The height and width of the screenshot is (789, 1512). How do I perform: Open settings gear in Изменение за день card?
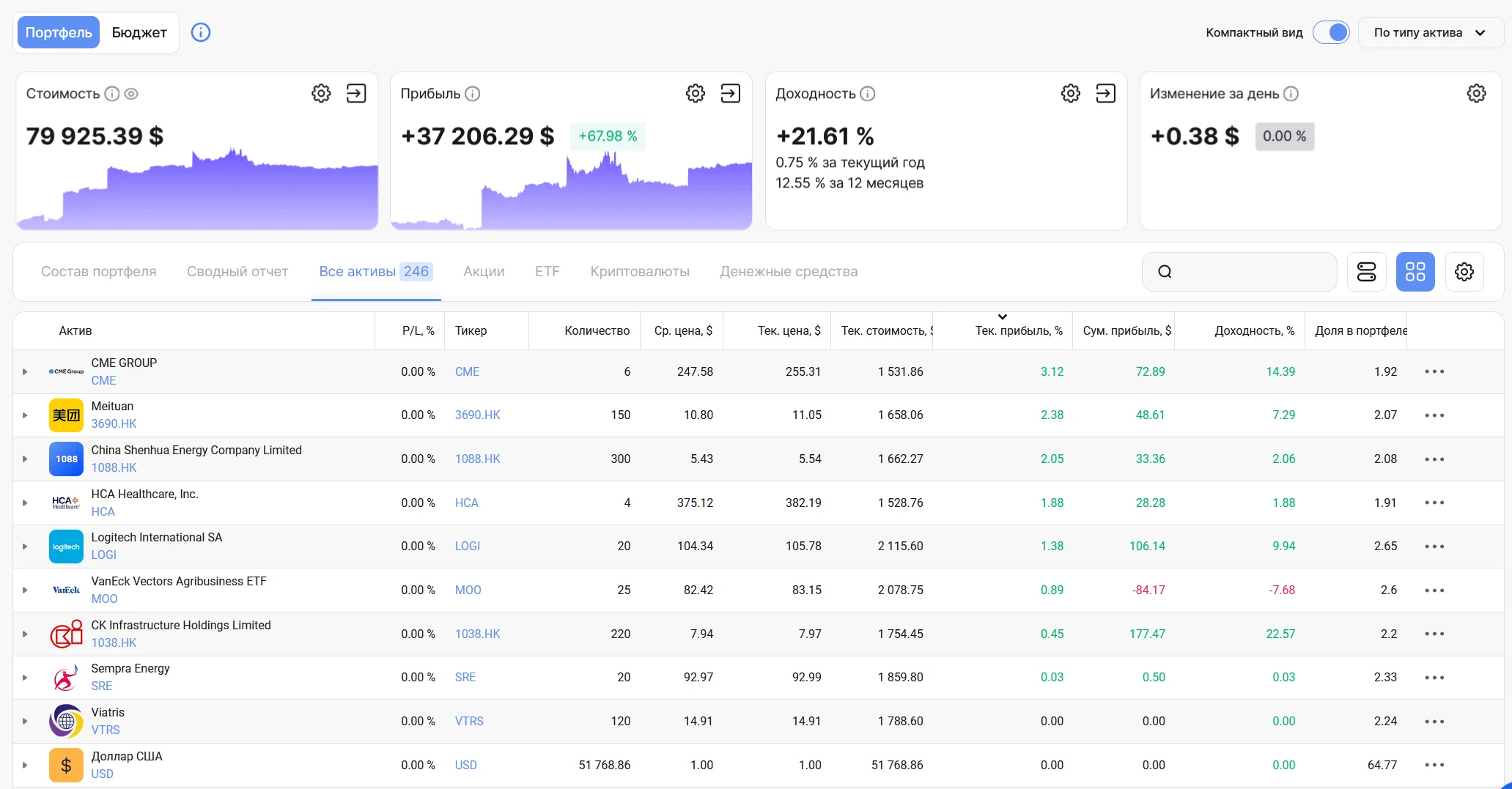click(x=1477, y=94)
